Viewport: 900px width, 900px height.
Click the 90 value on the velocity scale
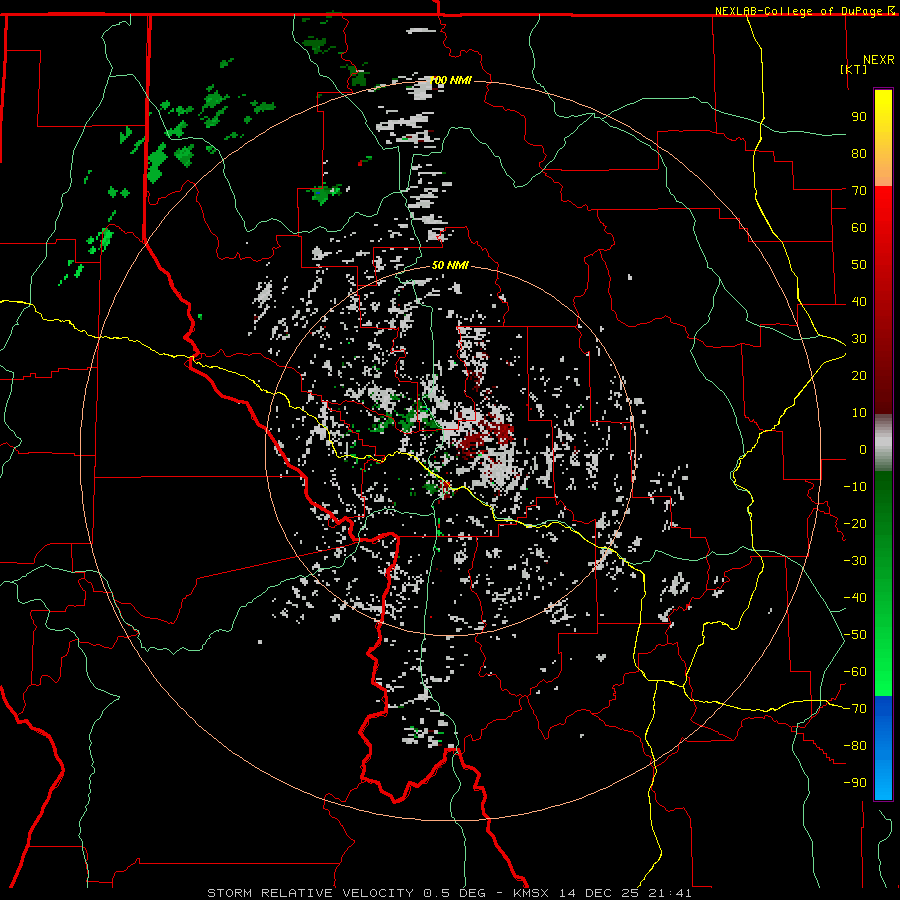859,117
